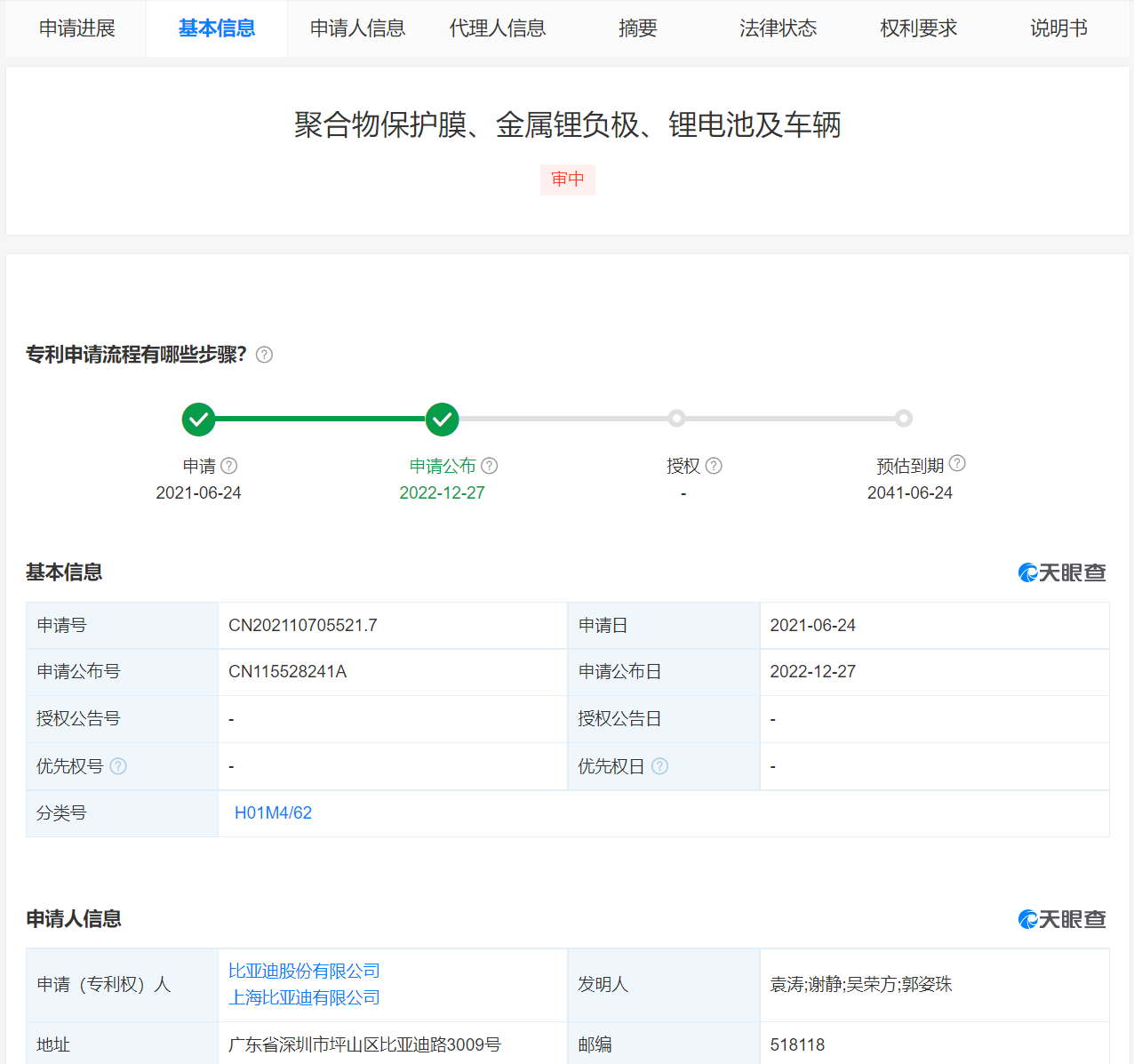The width and height of the screenshot is (1134, 1064).
Task: Click the 申请公布 green step label
Action: tap(443, 466)
